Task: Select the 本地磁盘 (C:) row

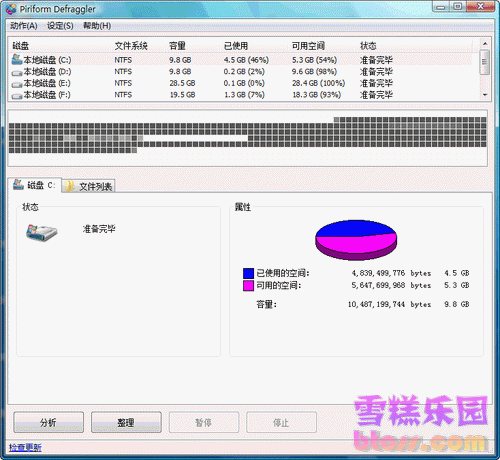Action: click(x=241, y=60)
